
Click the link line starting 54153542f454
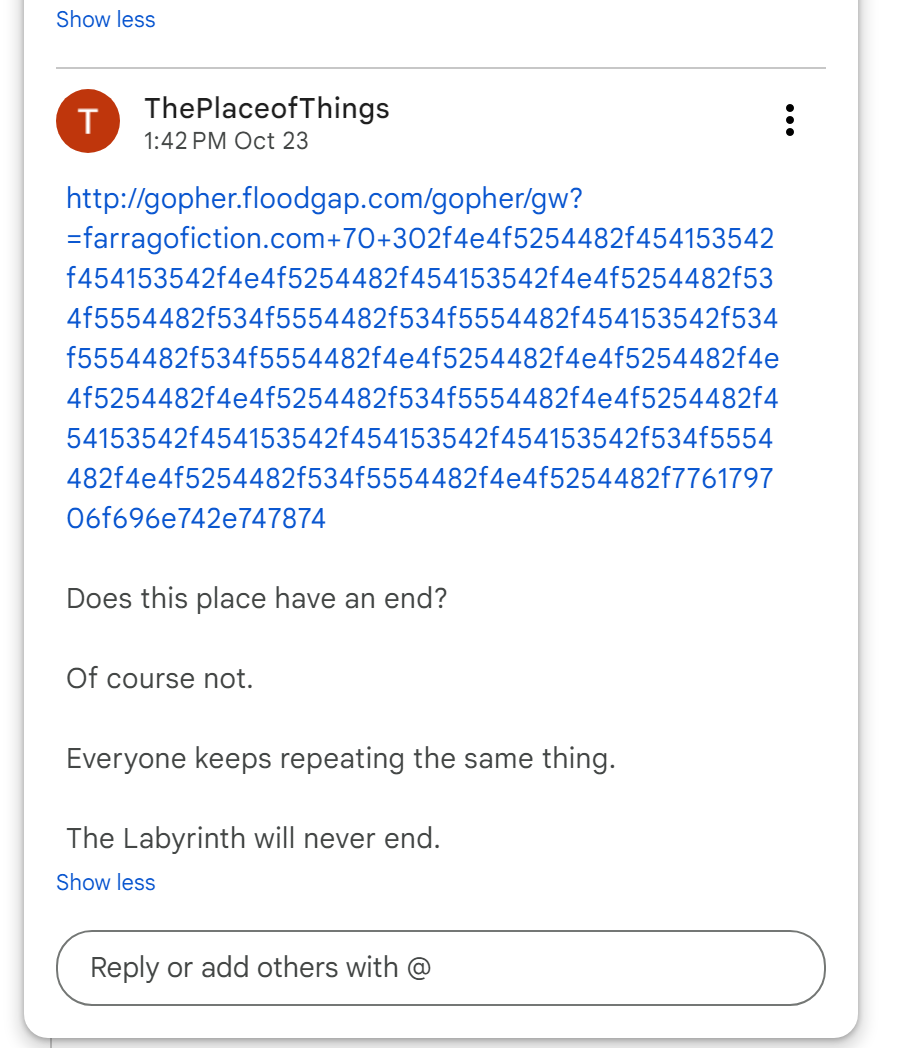(x=420, y=439)
